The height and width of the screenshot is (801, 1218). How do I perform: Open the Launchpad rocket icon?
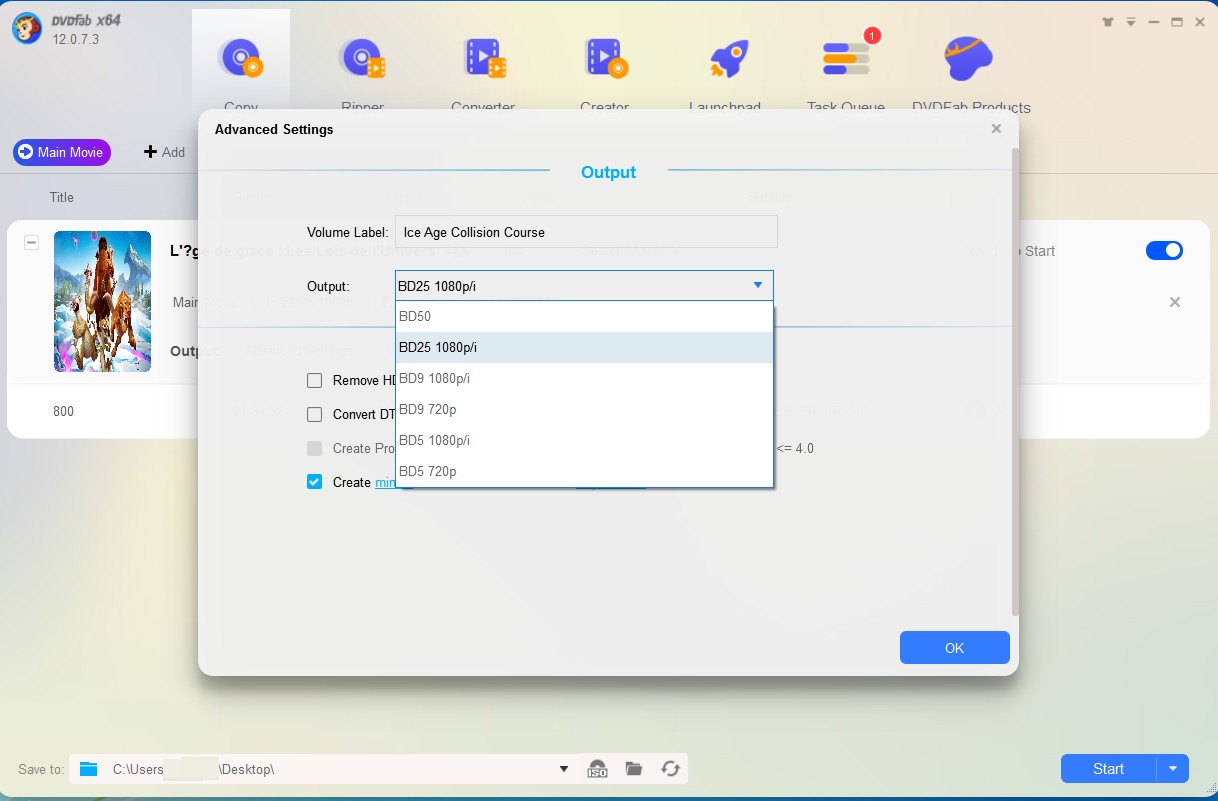(x=729, y=59)
